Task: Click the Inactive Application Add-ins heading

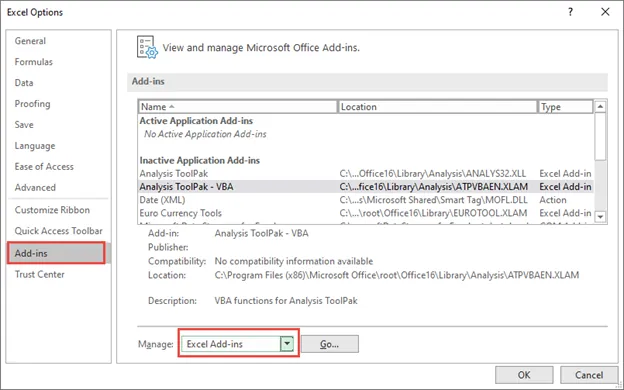Action: click(199, 160)
